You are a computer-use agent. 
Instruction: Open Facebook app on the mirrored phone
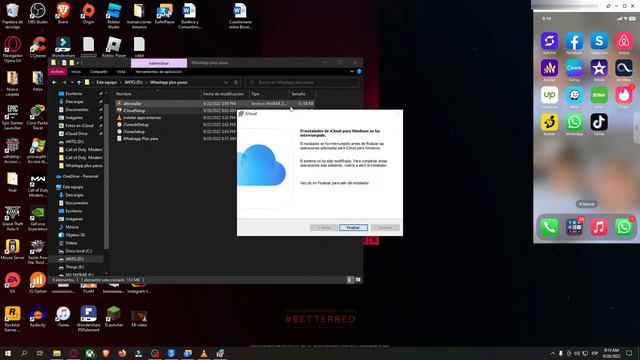pos(574,41)
